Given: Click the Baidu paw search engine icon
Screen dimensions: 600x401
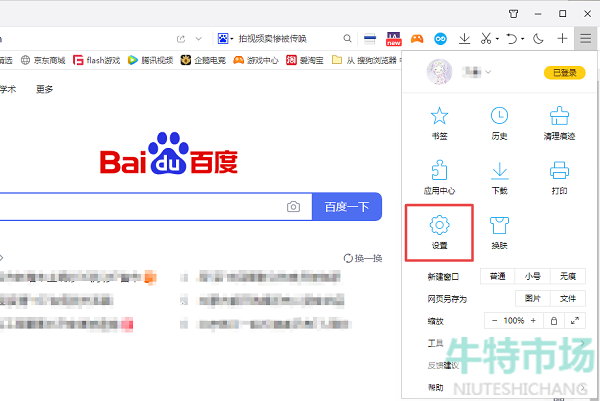Looking at the screenshot, I should 223,38.
